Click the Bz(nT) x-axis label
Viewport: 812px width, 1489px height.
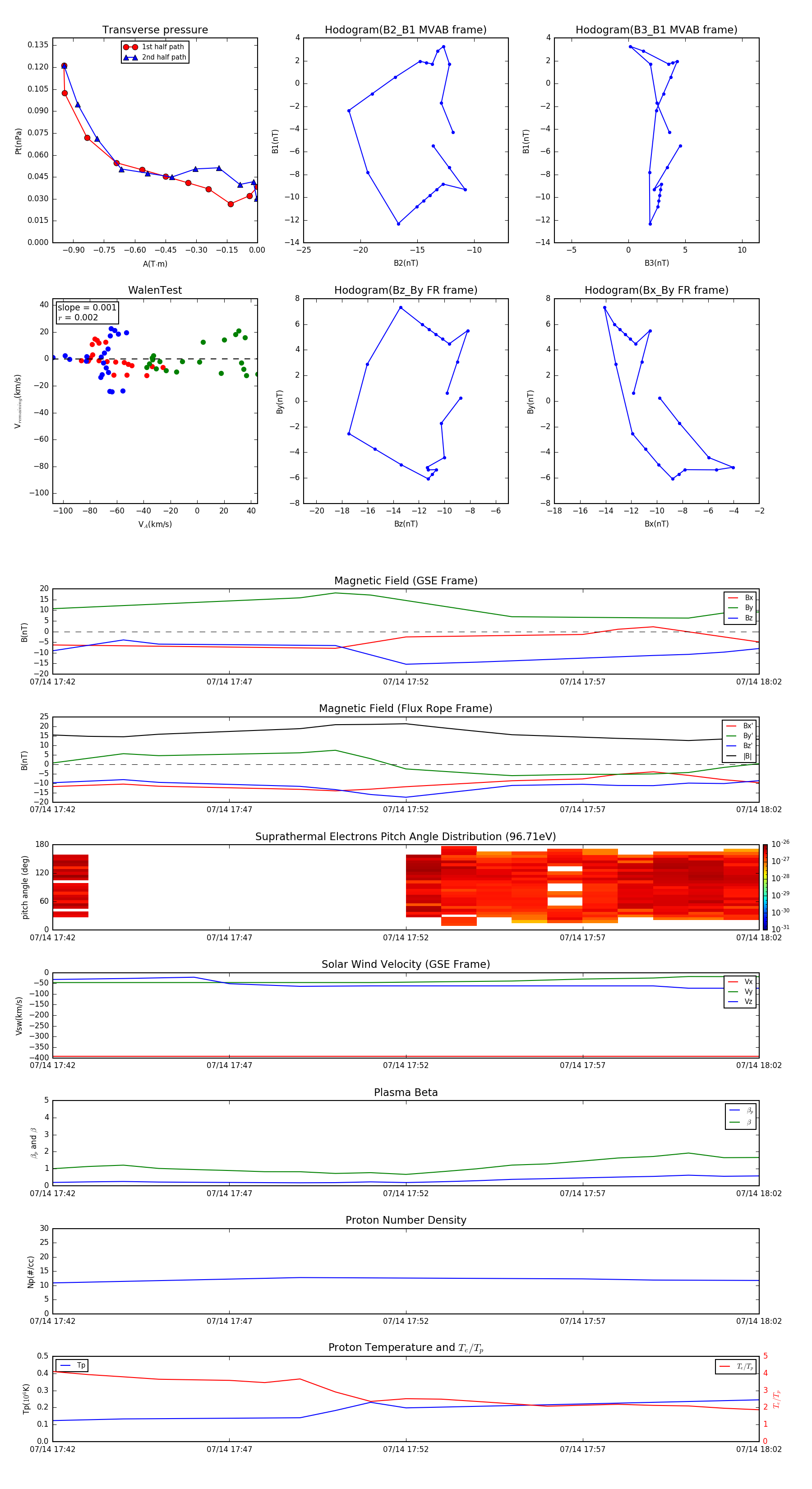click(406, 524)
